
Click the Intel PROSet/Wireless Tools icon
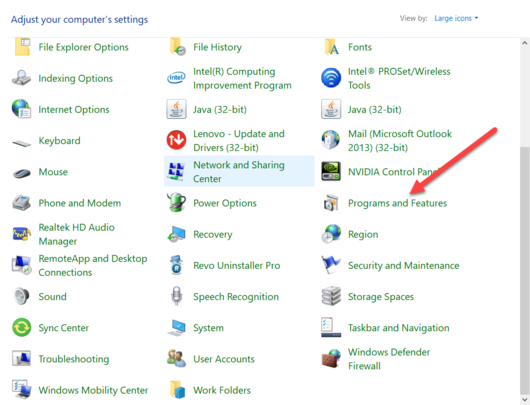tap(331, 78)
